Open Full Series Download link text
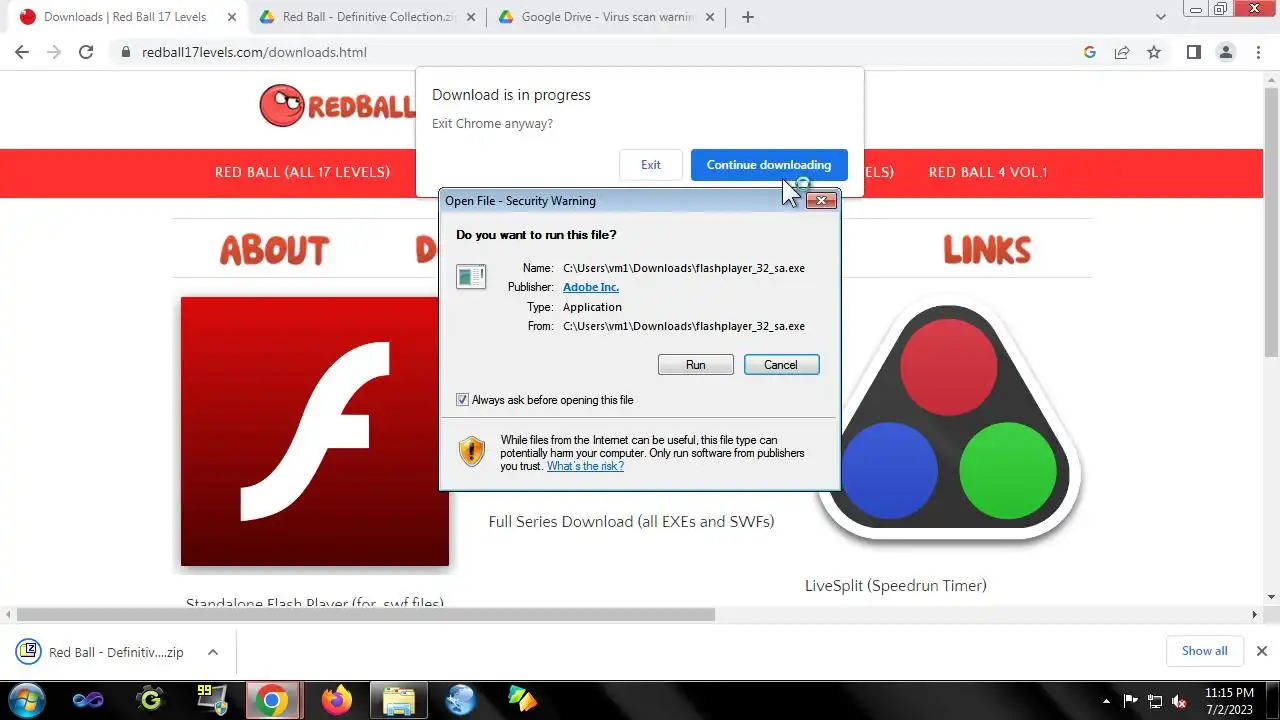This screenshot has width=1280, height=720. (x=631, y=522)
